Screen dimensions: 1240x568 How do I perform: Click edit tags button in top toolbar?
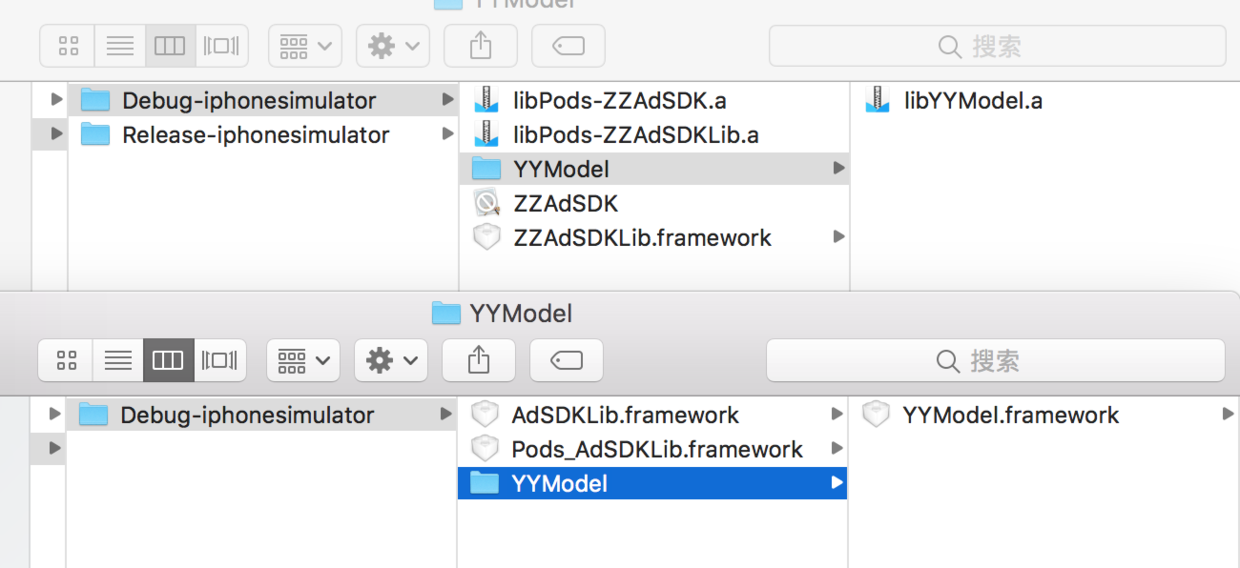tap(567, 46)
